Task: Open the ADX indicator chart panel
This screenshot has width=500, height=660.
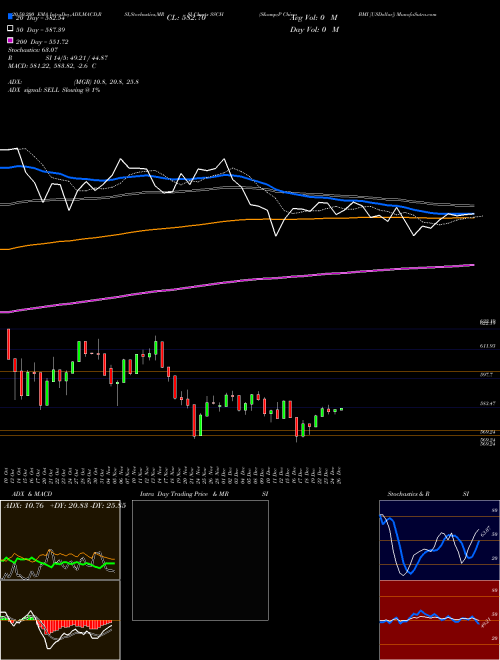Action: (x=60, y=540)
